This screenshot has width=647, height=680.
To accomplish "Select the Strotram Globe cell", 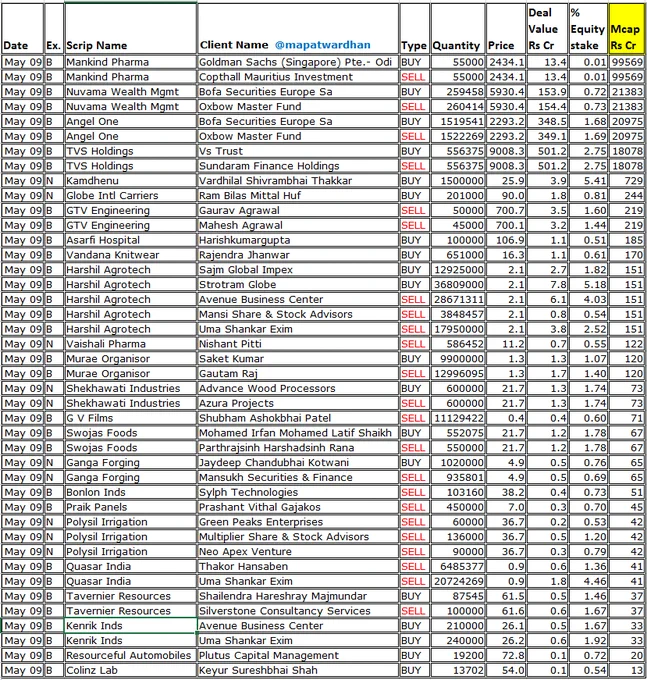I will pyautogui.click(x=298, y=284).
